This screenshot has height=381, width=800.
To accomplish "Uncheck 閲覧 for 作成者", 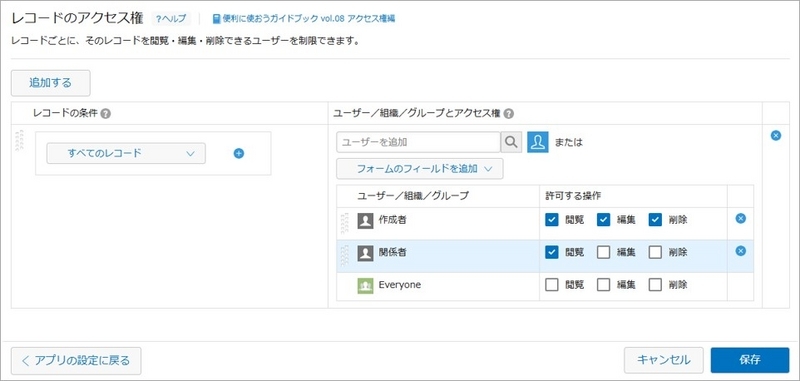I will (552, 220).
